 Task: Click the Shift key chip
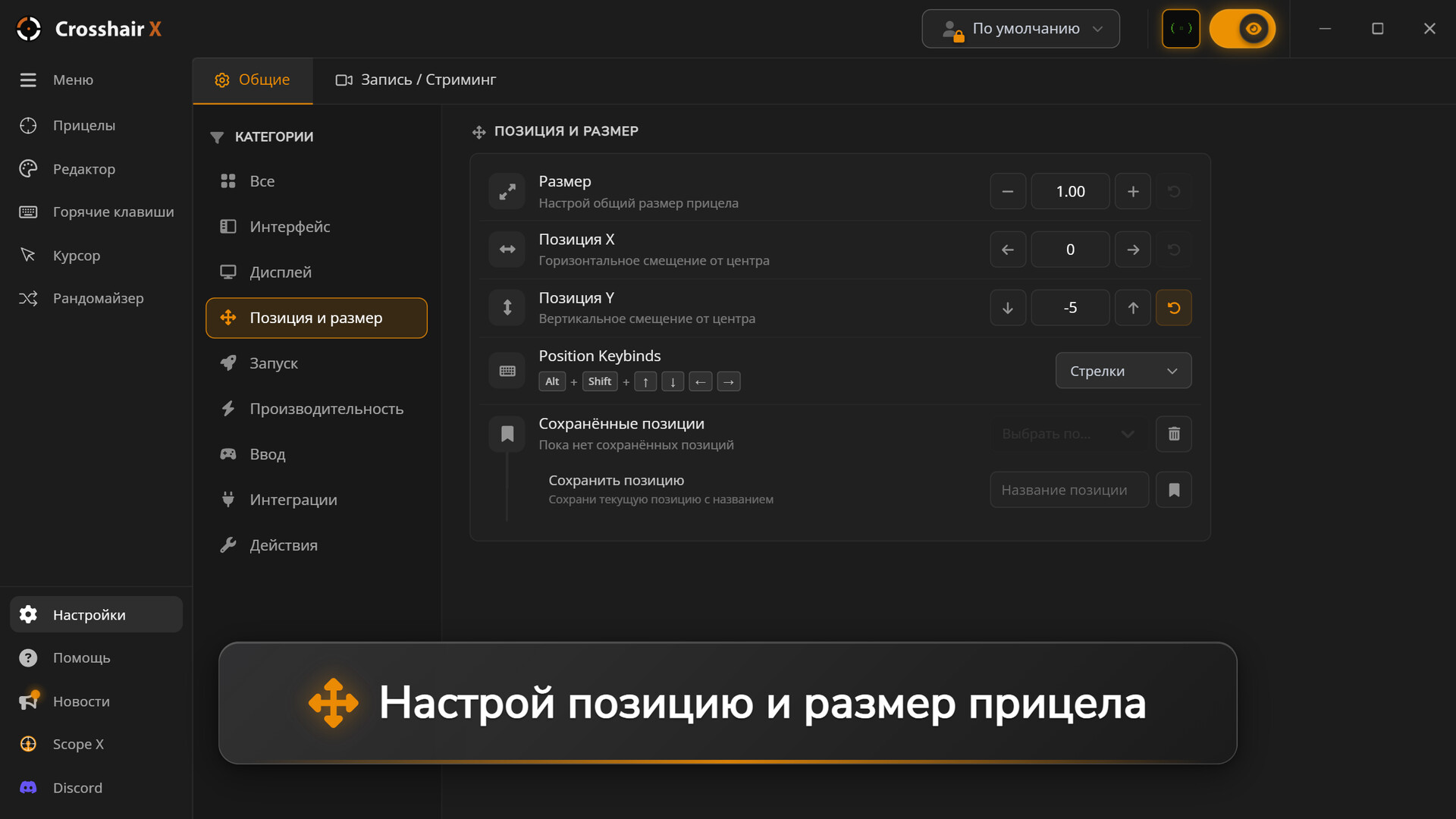(x=600, y=381)
